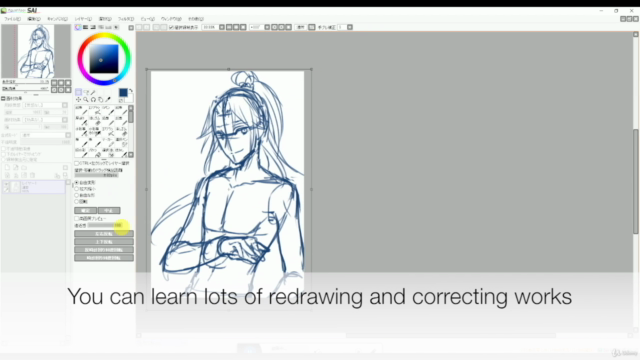Screen dimensions: 640x360
Task: Click tool tray scroll up arrow
Action: pos(131,108)
